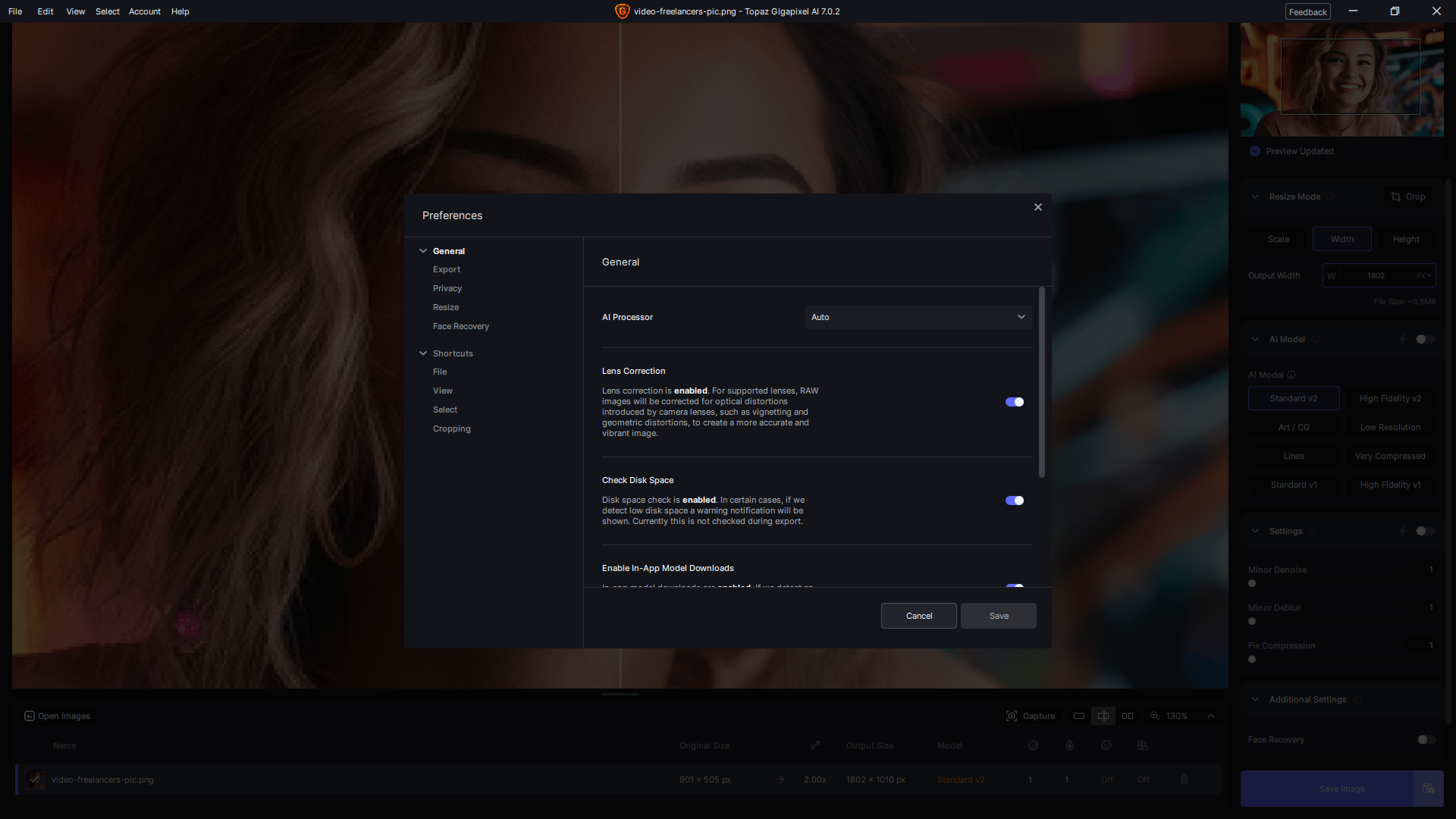This screenshot has width=1456, height=819.
Task: Collapse the Settings panel
Action: coord(1255,531)
